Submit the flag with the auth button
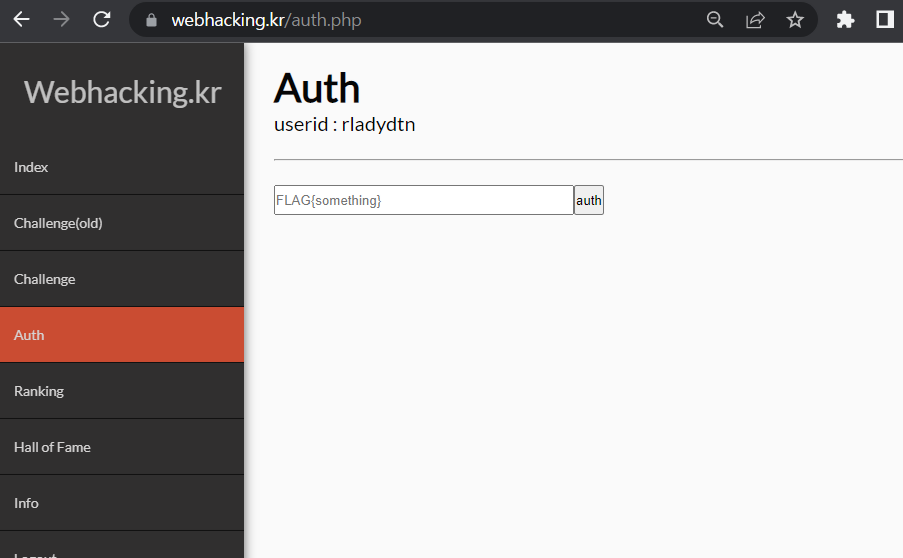The width and height of the screenshot is (903, 558). pyautogui.click(x=589, y=200)
